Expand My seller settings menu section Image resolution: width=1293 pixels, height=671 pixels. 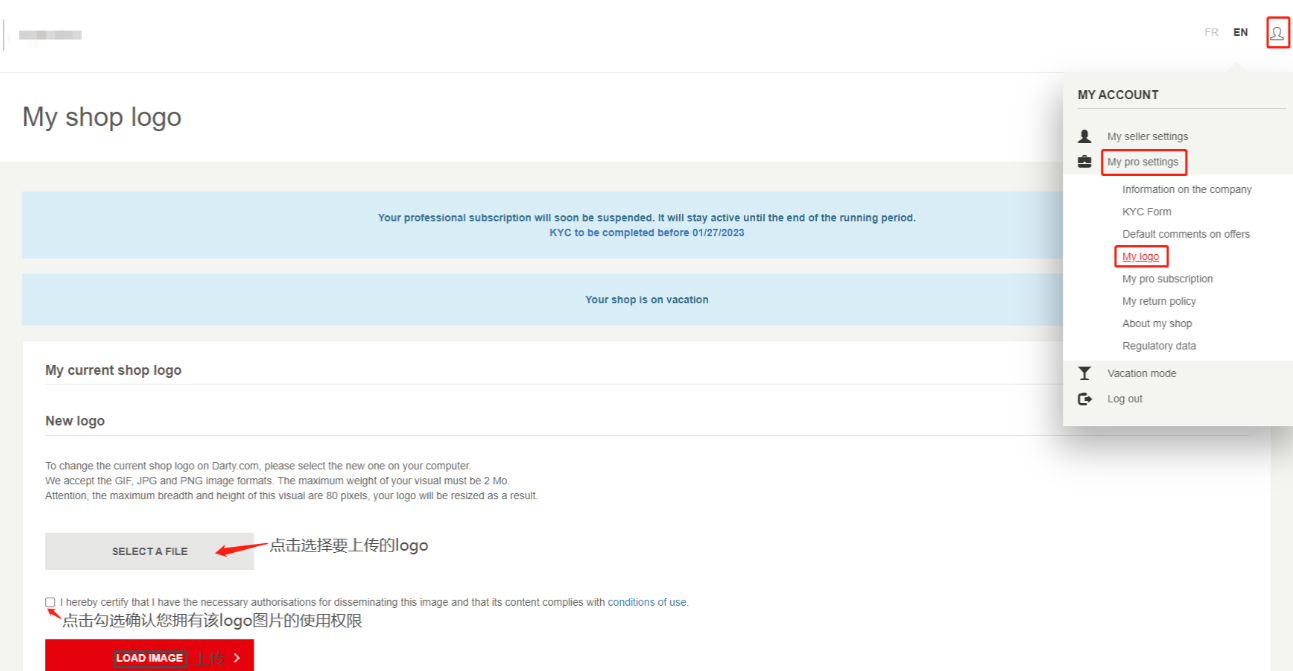tap(1147, 136)
